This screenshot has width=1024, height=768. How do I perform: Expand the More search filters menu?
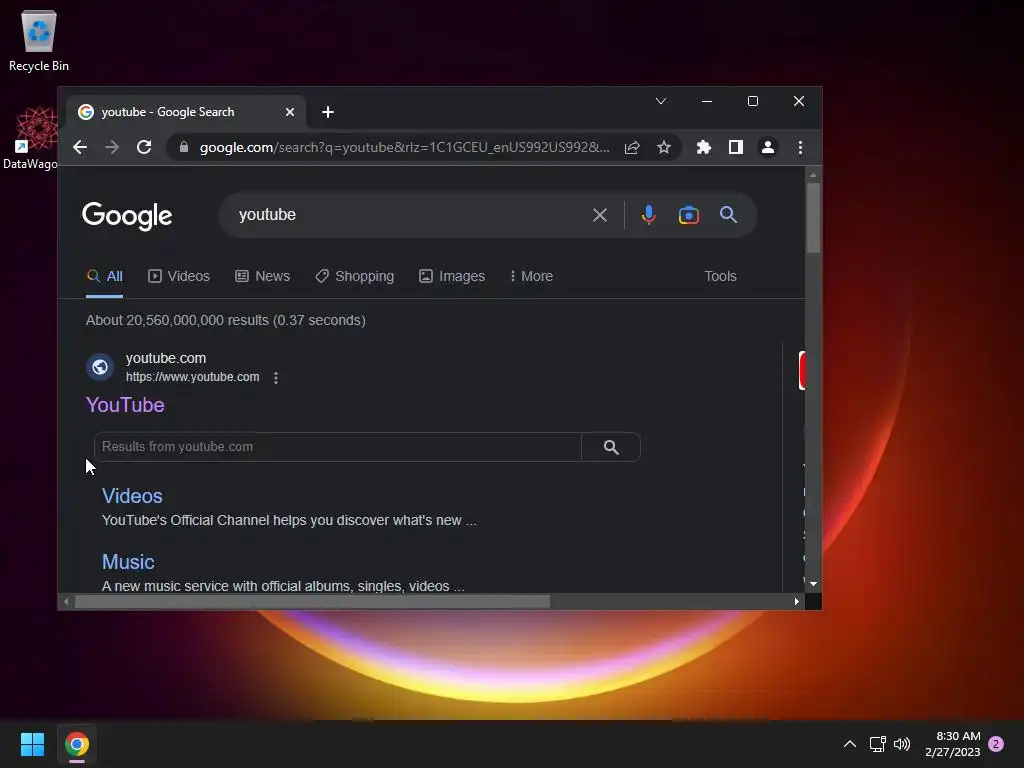(x=532, y=276)
